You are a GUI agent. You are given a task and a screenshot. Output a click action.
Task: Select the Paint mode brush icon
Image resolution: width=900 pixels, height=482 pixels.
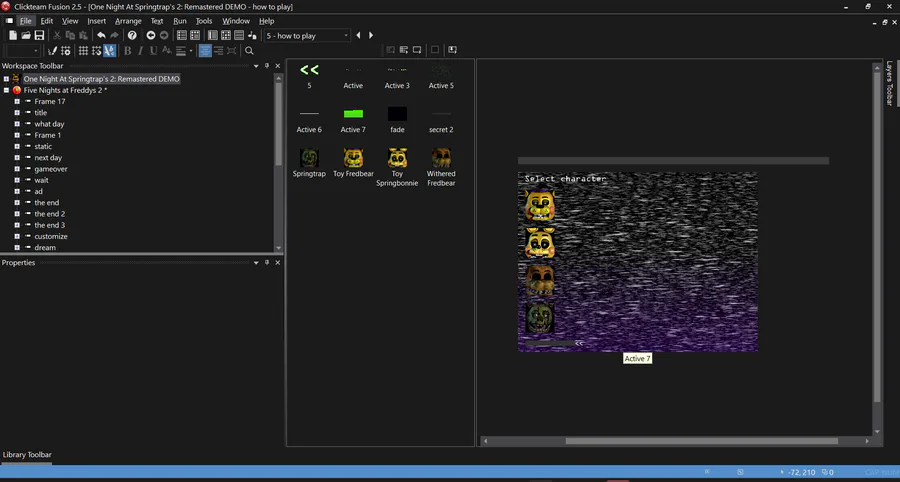(52, 50)
